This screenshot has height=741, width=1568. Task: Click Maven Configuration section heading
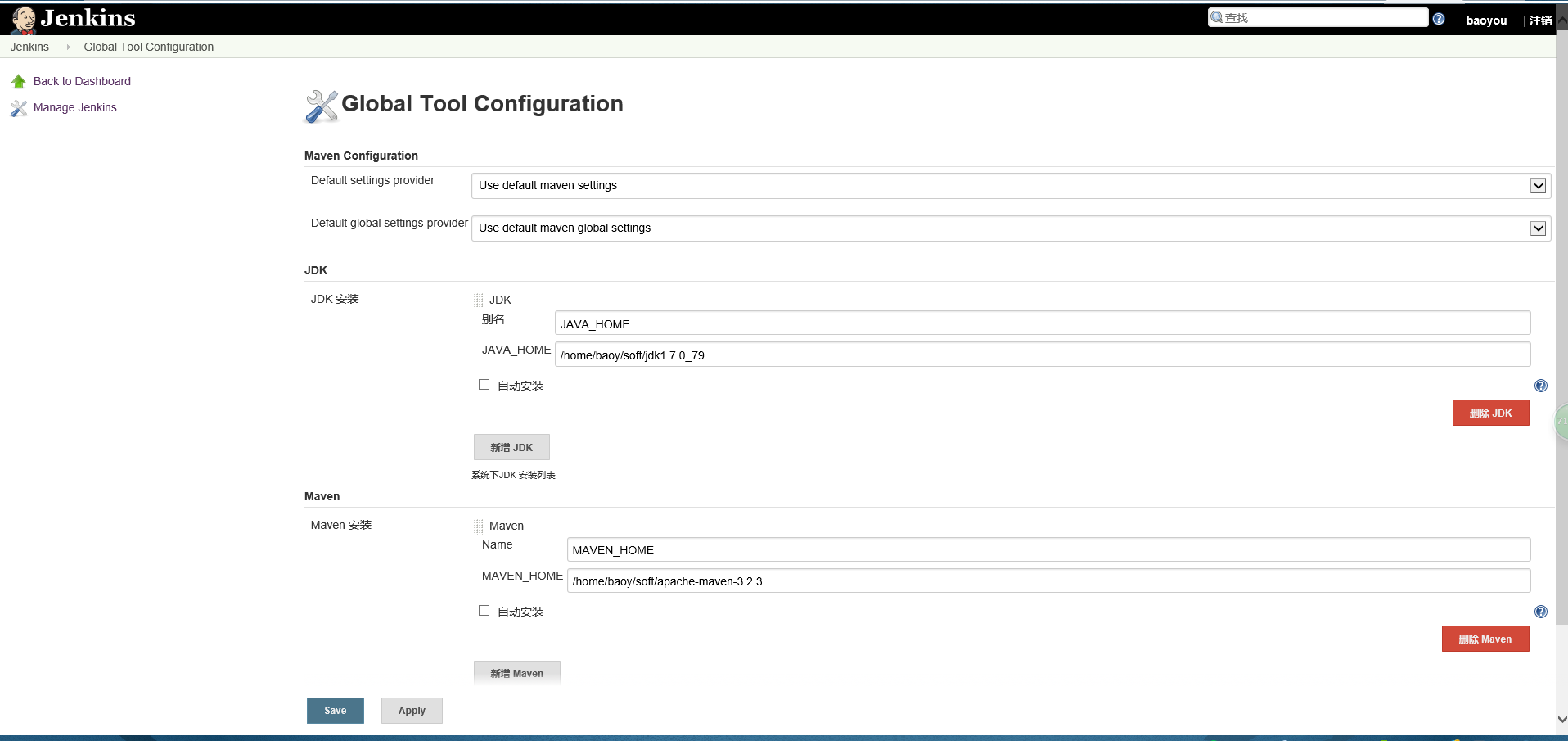361,156
